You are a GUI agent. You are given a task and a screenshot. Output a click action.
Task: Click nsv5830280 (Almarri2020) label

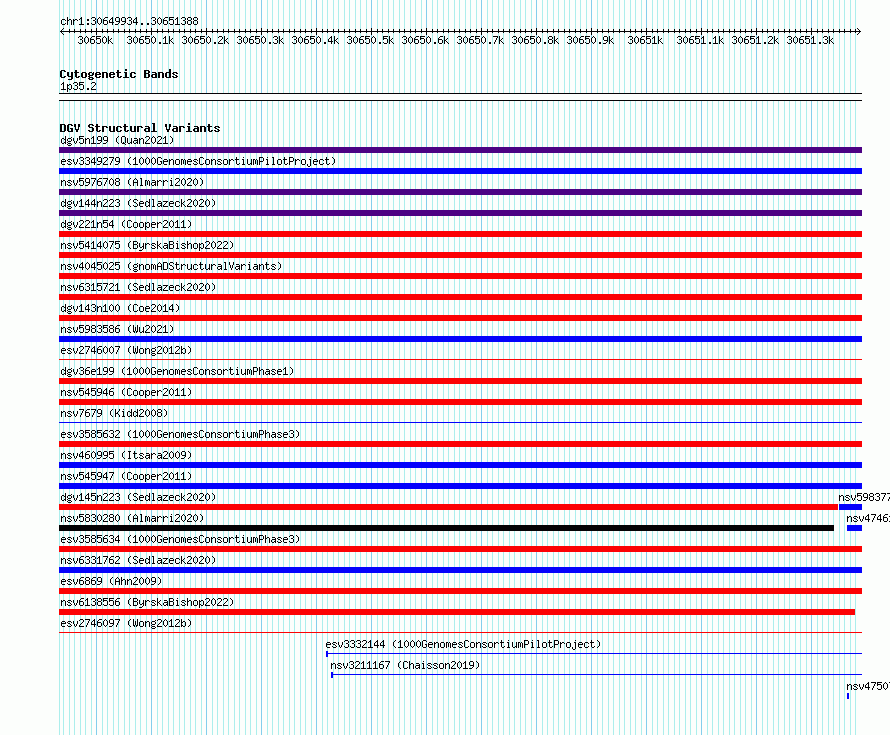coord(132,518)
